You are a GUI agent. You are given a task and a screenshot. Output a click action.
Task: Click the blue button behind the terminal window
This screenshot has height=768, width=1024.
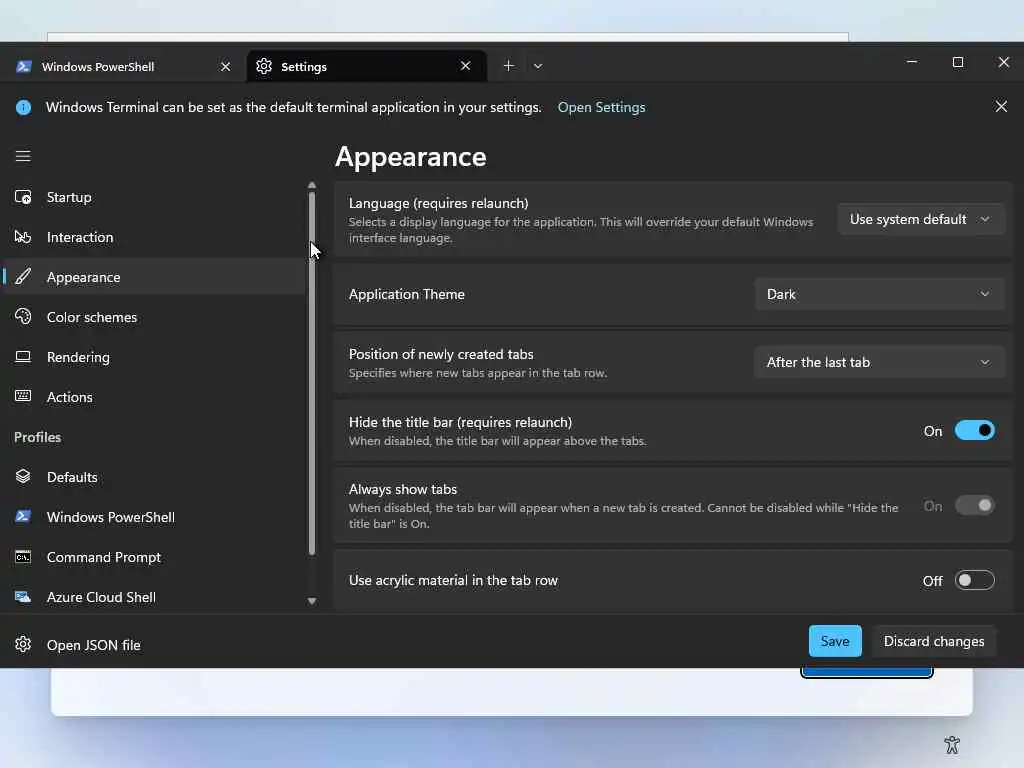pyautogui.click(x=866, y=672)
